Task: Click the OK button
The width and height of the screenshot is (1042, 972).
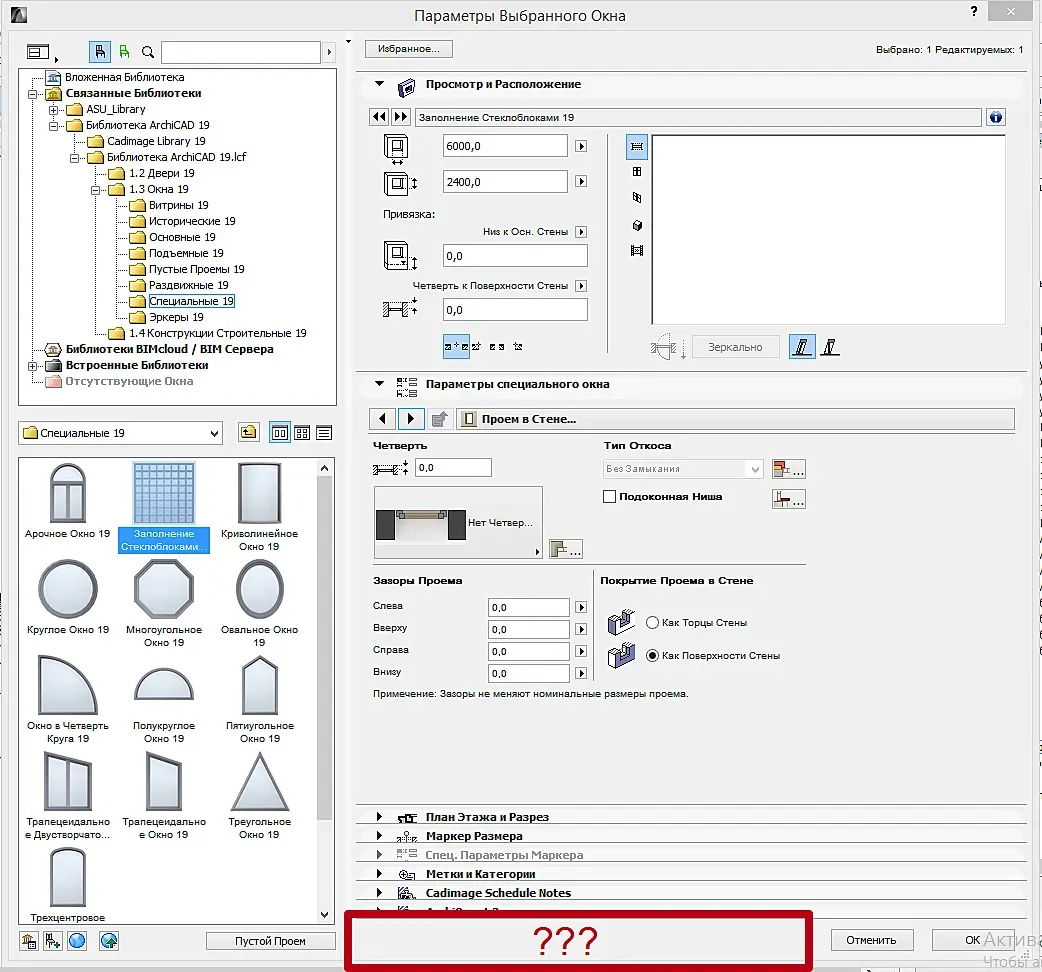Action: coord(973,940)
